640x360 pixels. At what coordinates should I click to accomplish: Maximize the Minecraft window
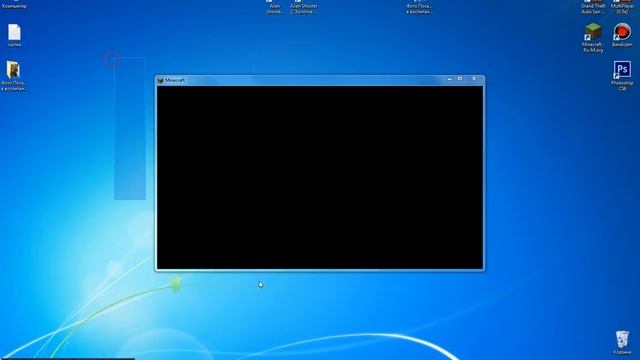(460, 79)
